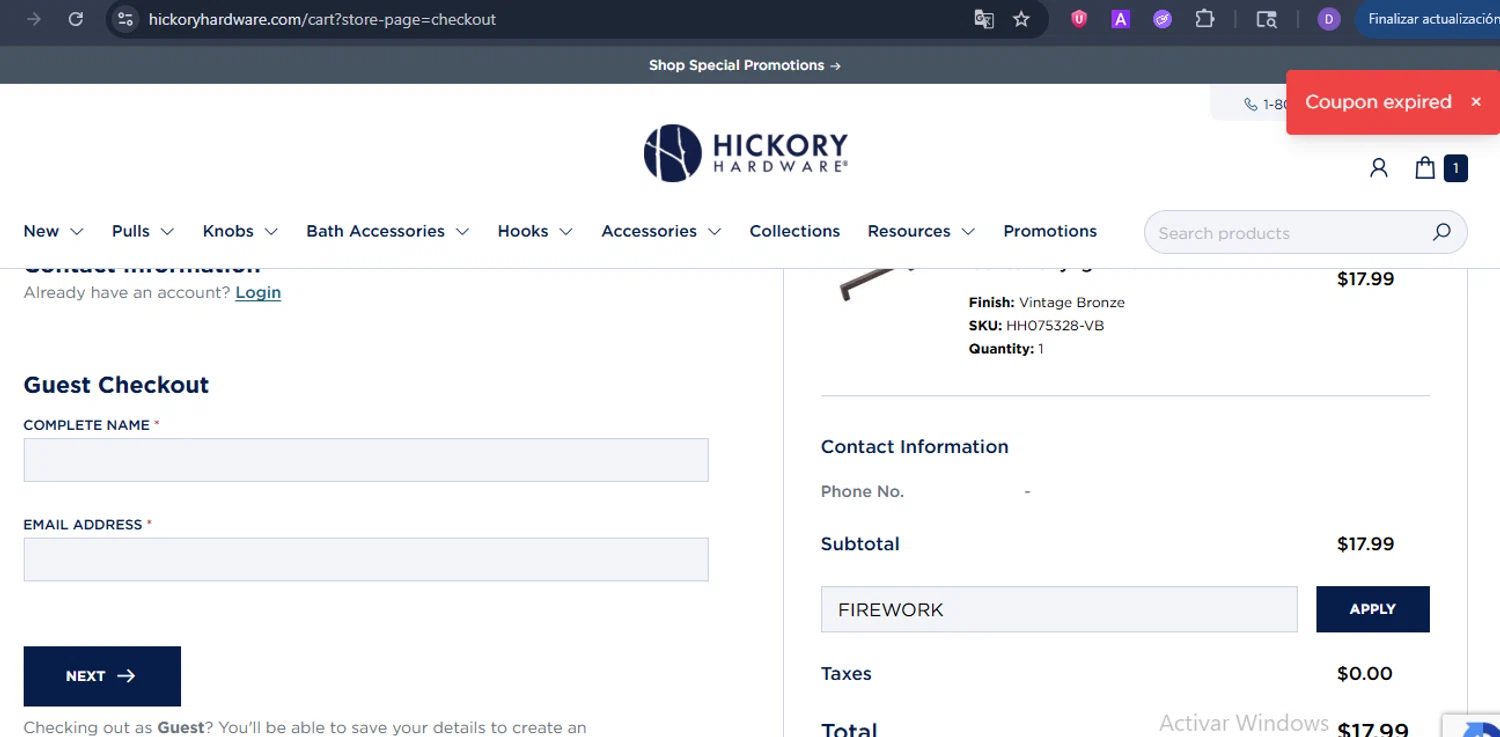Open the red shield extension icon
The width and height of the screenshot is (1500, 737).
[x=1079, y=19]
